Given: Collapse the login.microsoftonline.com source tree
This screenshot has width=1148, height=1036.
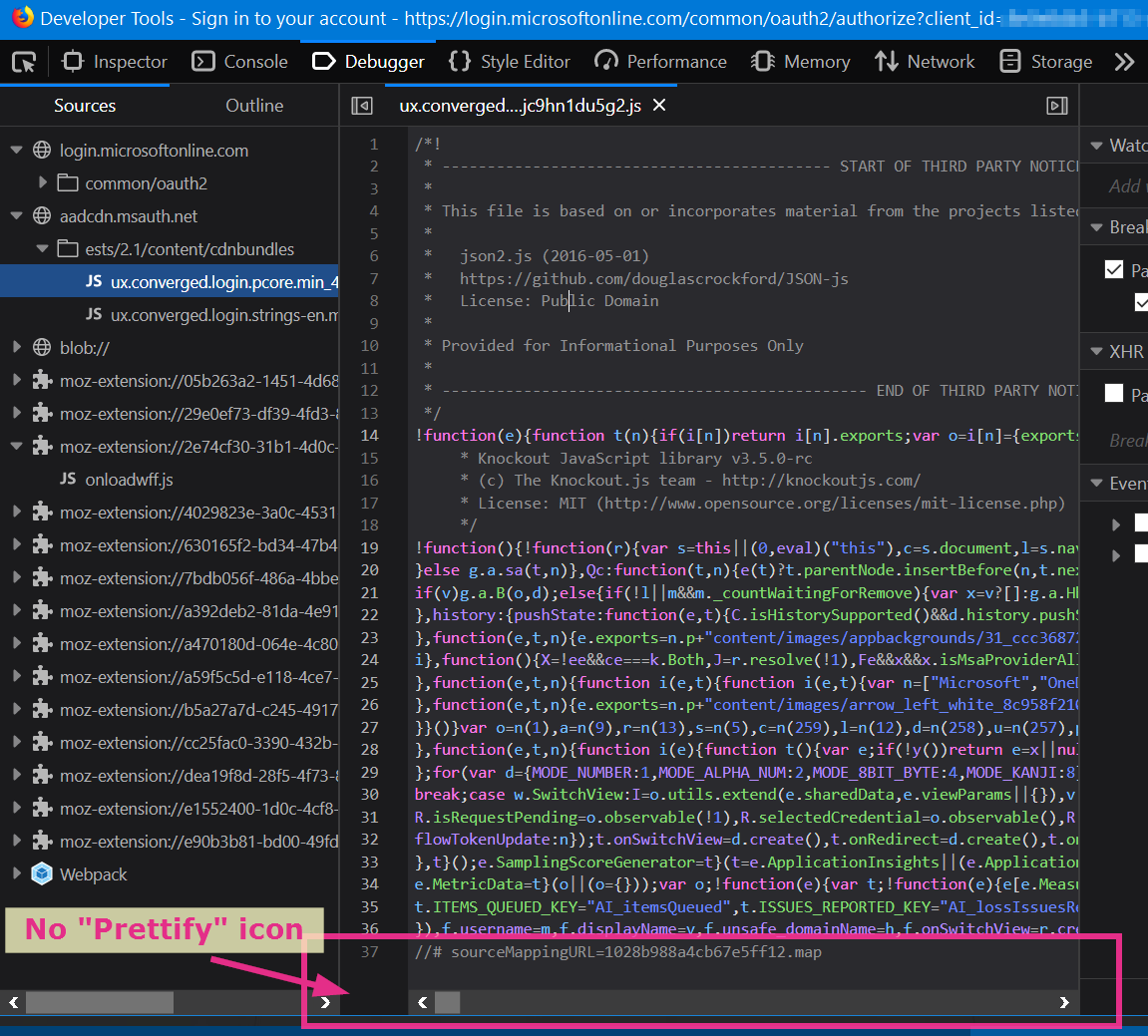Looking at the screenshot, I should 15,150.
